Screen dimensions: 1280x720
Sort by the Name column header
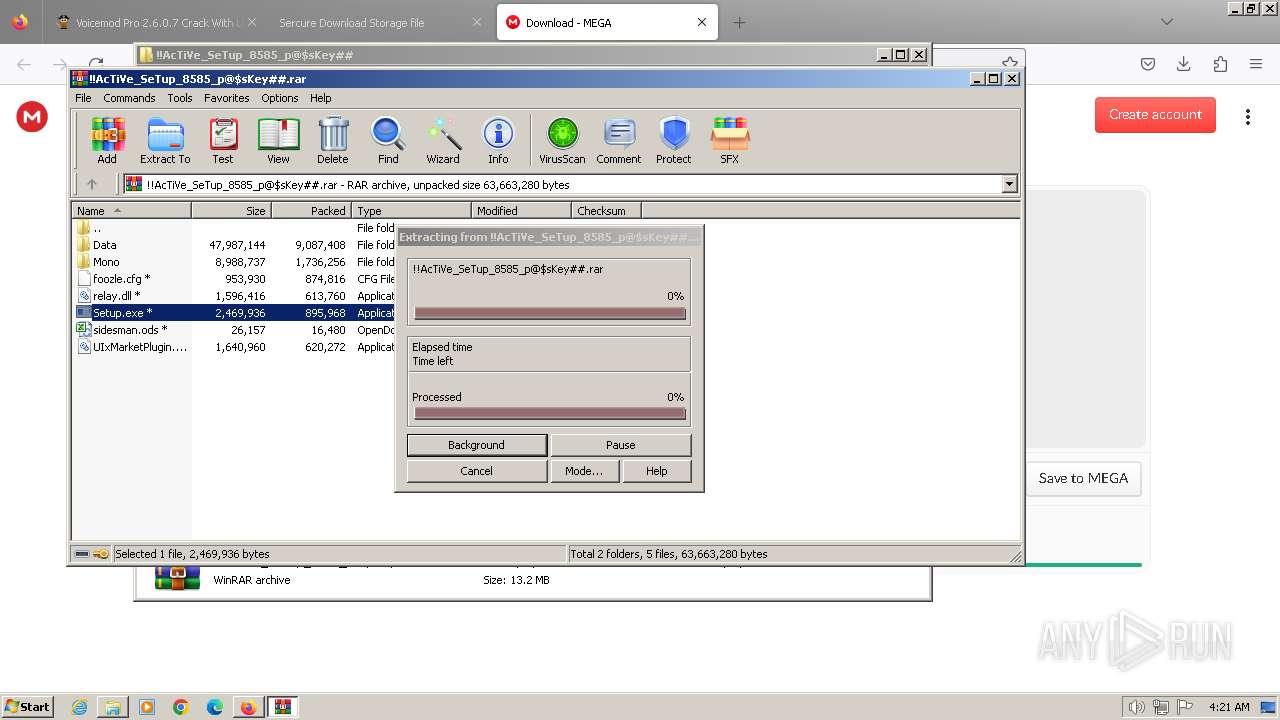click(x=131, y=210)
